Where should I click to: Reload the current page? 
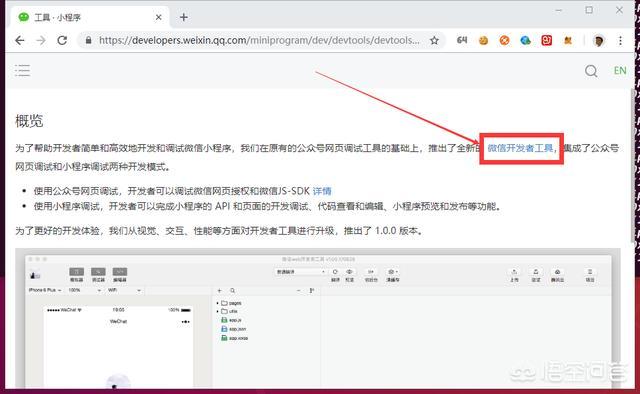[x=62, y=40]
